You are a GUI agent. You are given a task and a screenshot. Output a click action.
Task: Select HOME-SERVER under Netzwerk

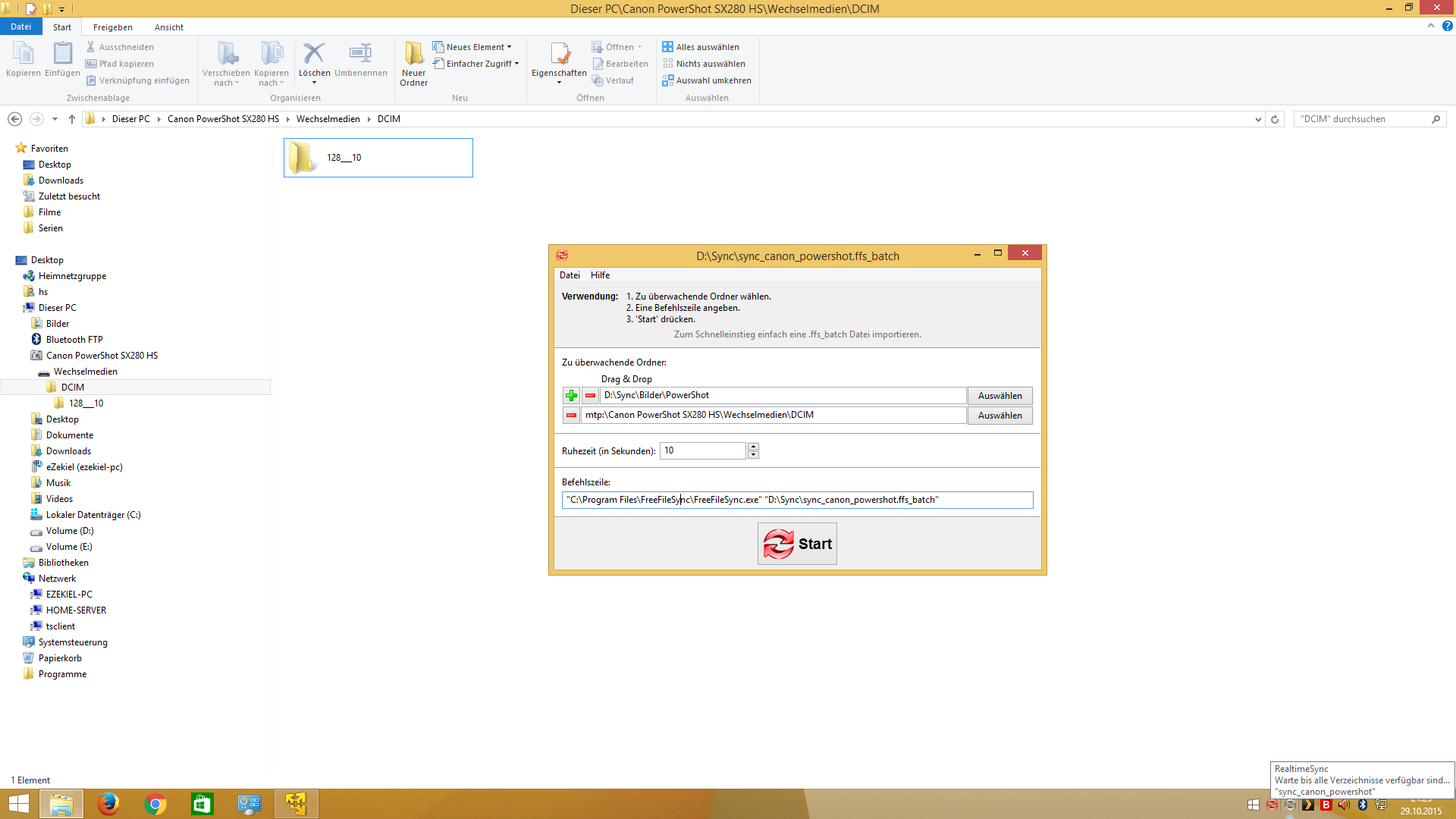[76, 610]
